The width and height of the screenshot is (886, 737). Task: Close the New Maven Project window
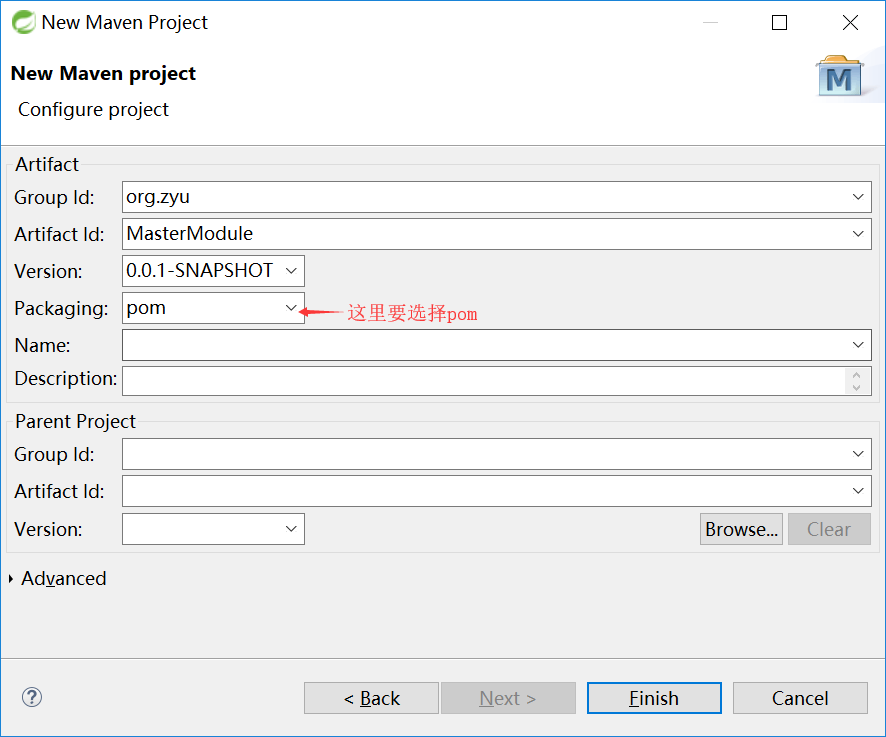click(850, 23)
